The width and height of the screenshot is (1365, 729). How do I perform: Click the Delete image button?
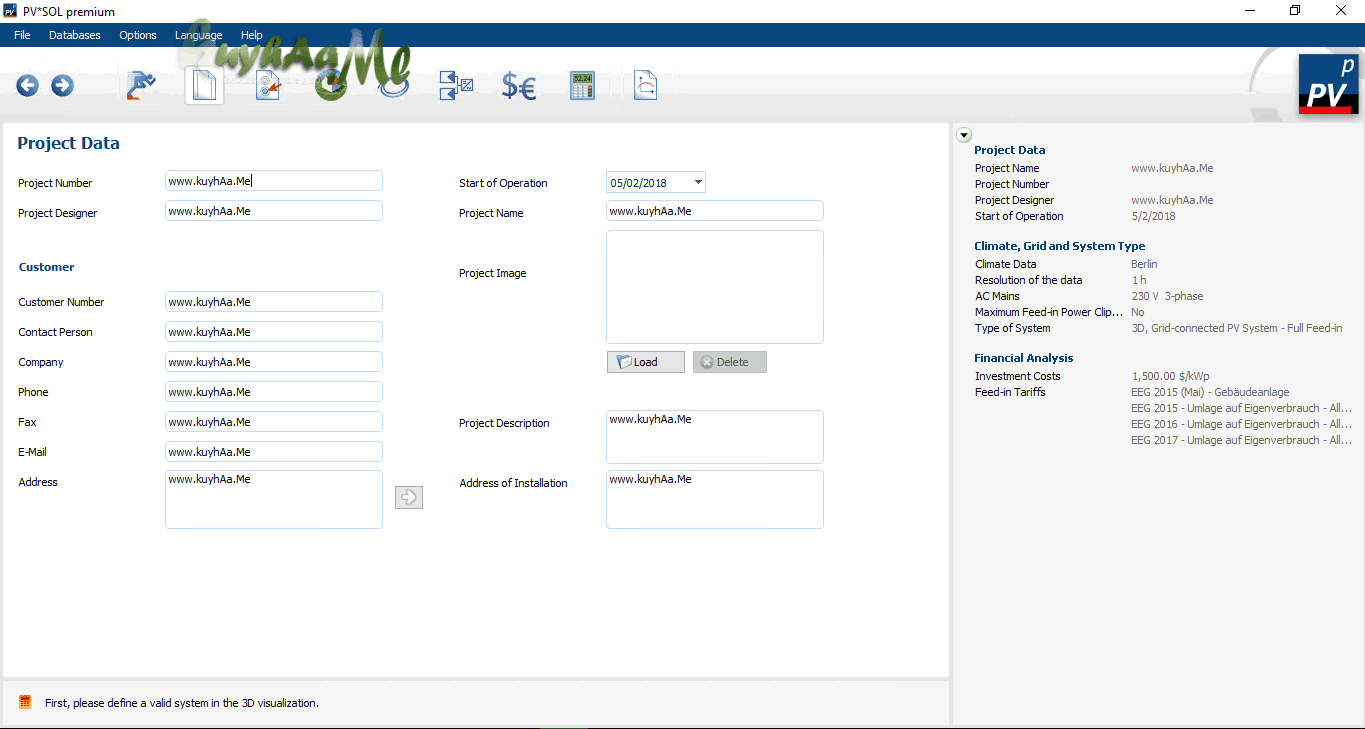730,362
